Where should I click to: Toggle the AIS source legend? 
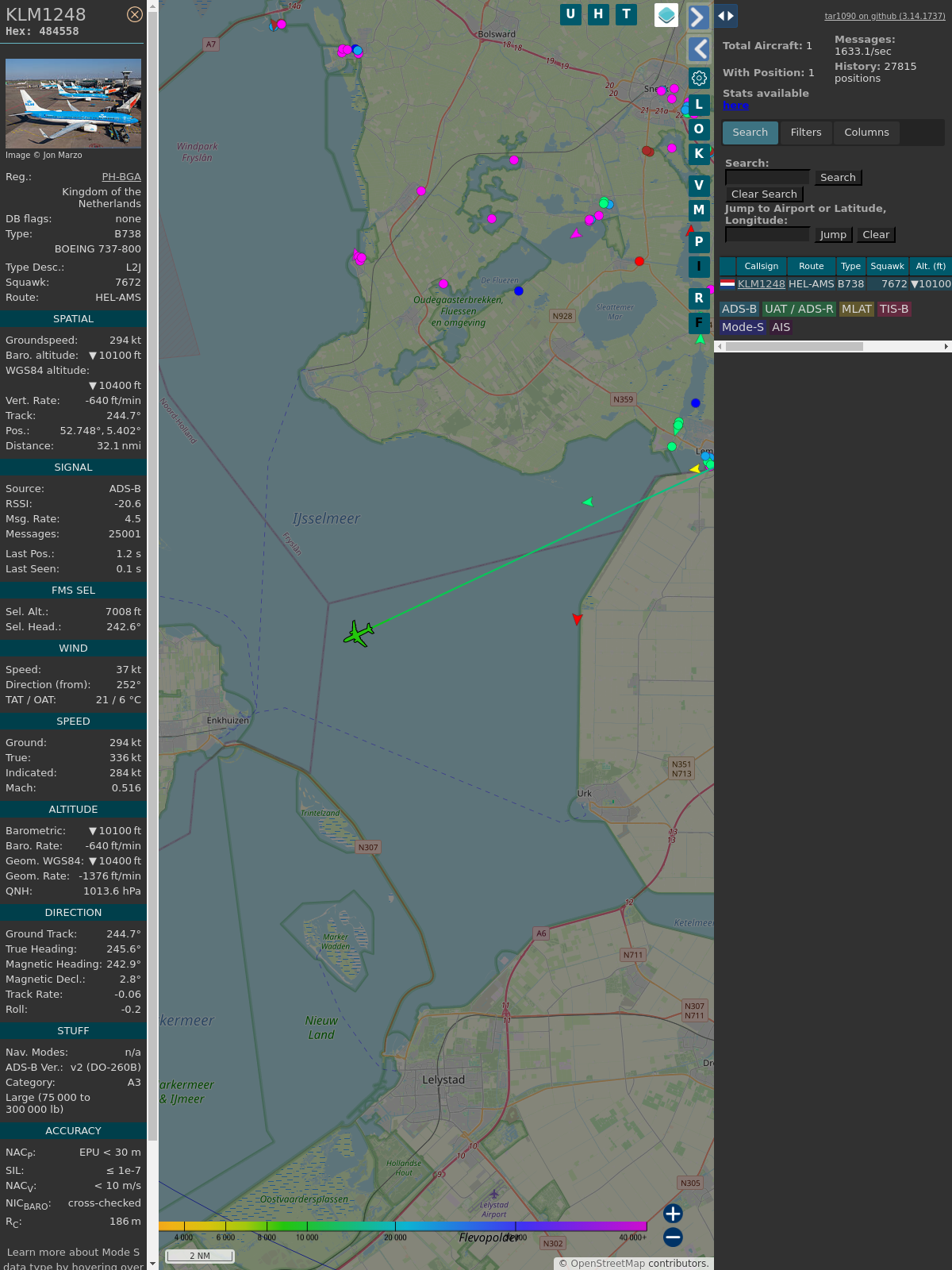[781, 327]
